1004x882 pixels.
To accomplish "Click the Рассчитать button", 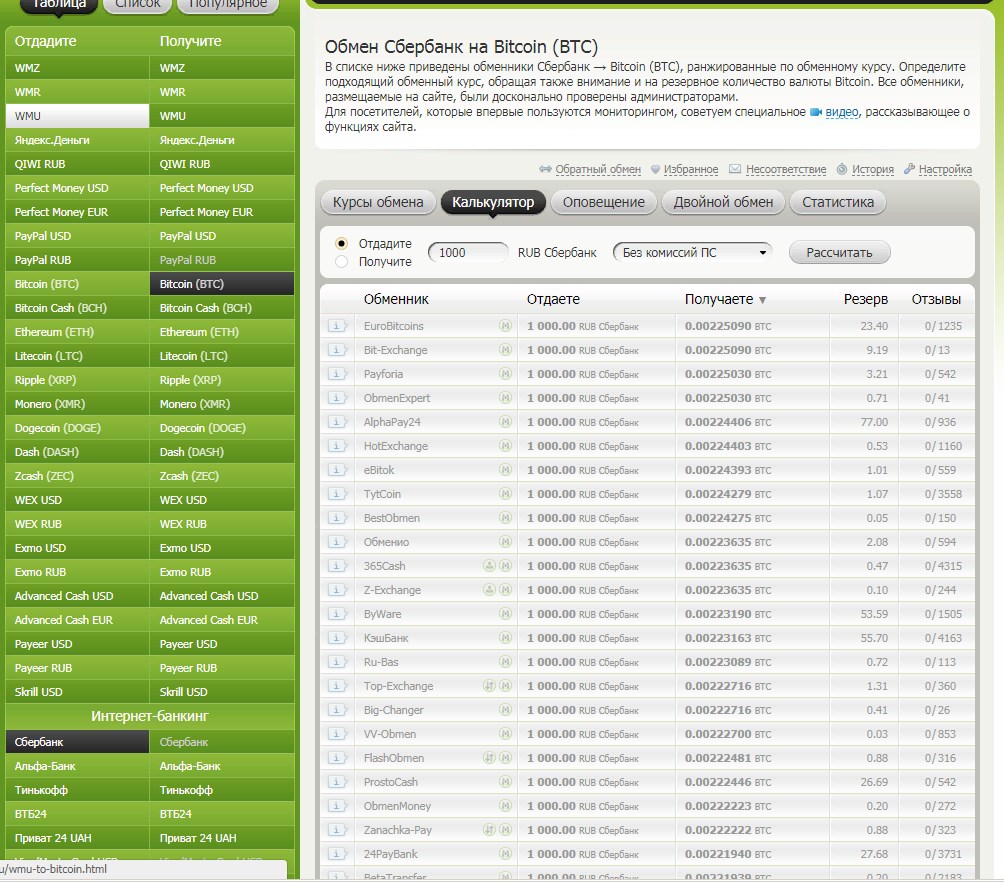I will click(x=839, y=252).
